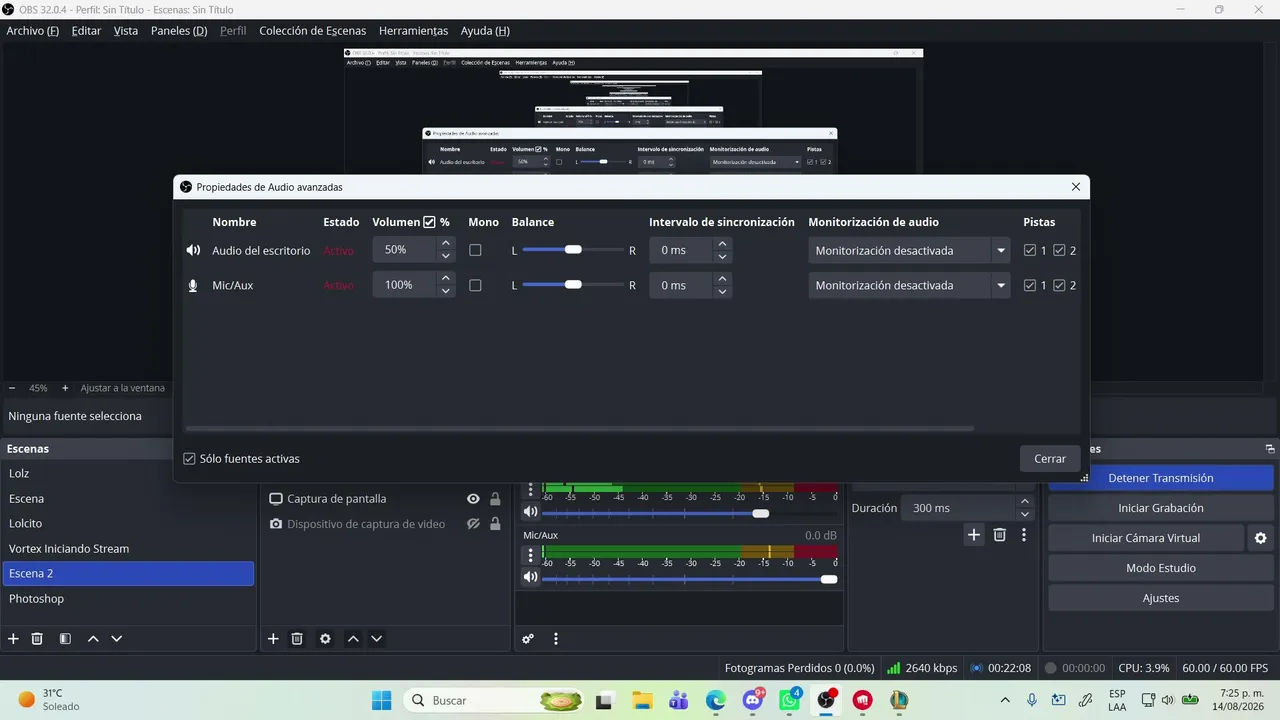1280x720 pixels.
Task: Zoom out the preview with the minus icon
Action: coord(12,388)
